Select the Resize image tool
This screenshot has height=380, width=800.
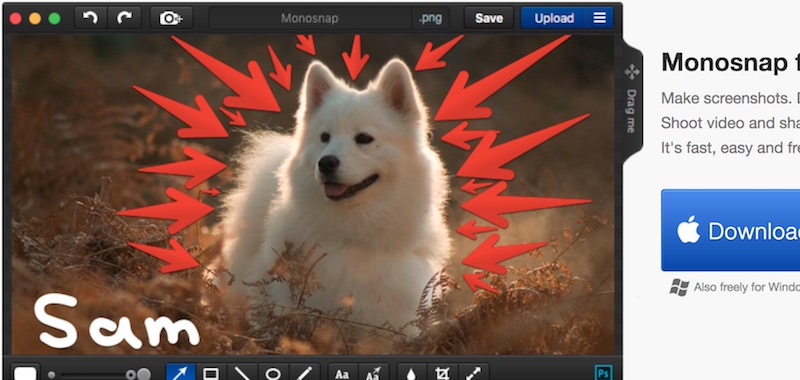473,373
